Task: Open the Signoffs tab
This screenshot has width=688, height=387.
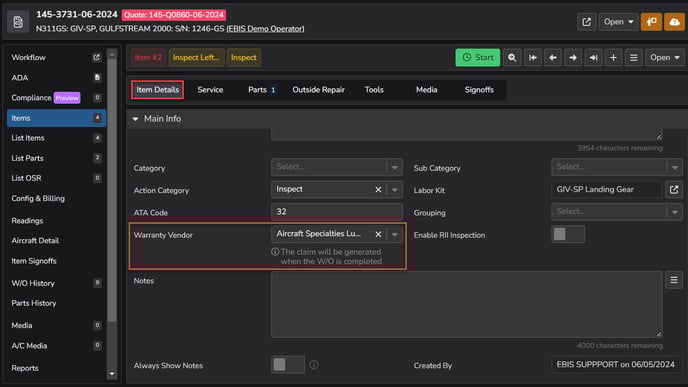Action: pos(479,90)
